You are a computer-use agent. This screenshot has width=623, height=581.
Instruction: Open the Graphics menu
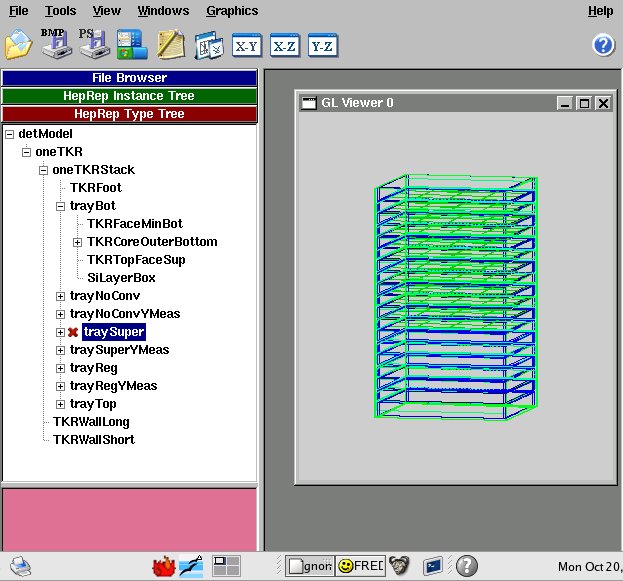pyautogui.click(x=231, y=11)
